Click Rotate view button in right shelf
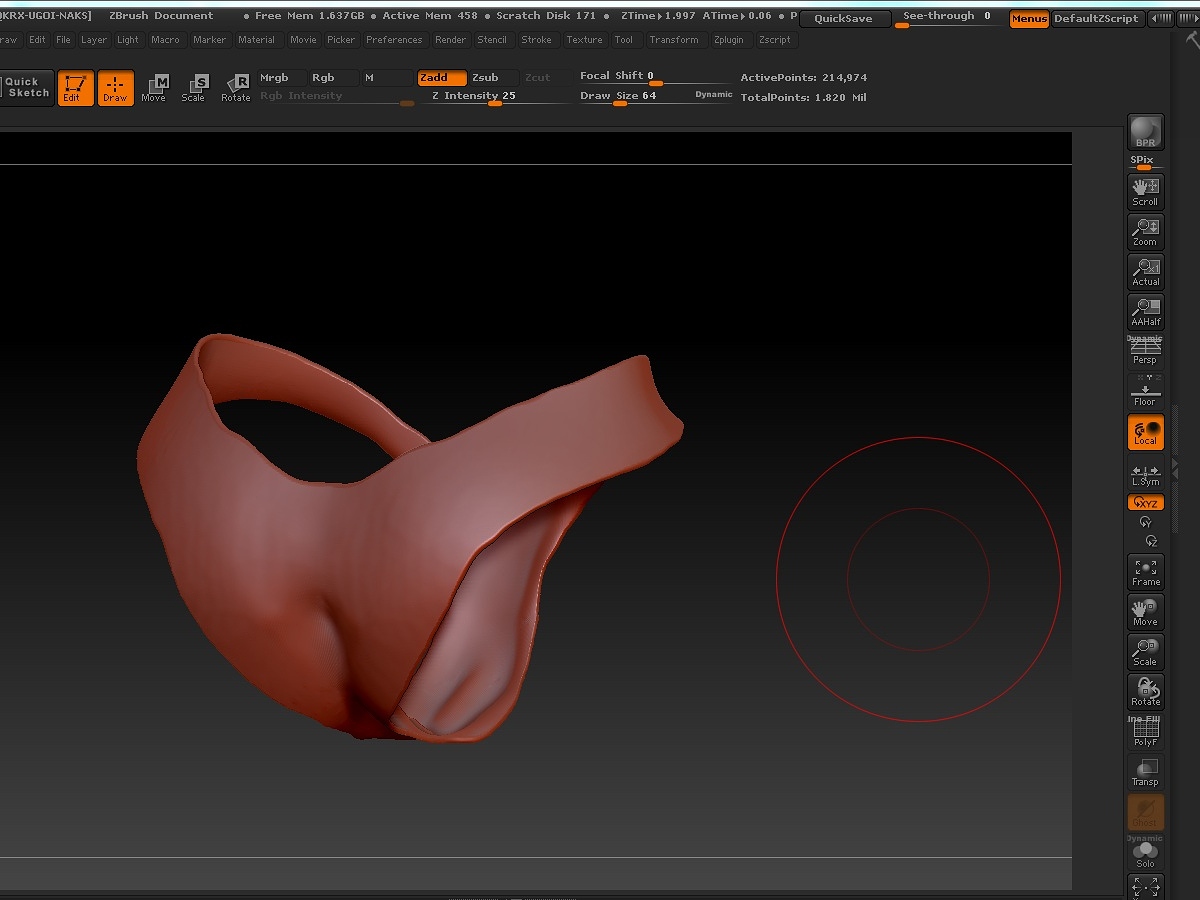The width and height of the screenshot is (1200, 900). point(1145,692)
